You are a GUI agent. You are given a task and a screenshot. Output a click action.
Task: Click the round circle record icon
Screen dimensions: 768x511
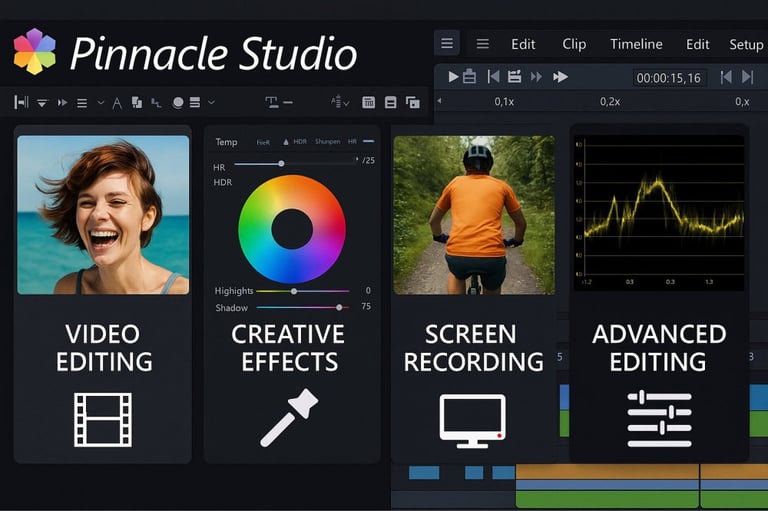click(x=178, y=102)
